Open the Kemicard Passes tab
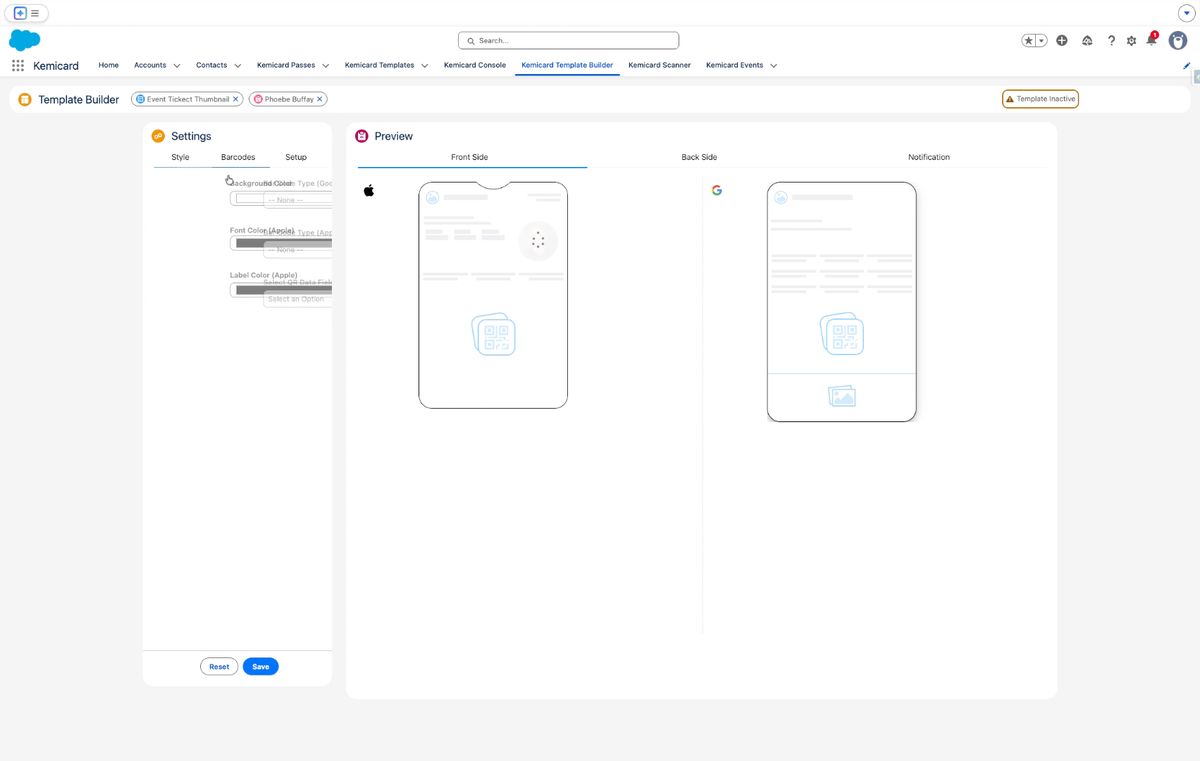The image size is (1200, 761). pos(286,65)
